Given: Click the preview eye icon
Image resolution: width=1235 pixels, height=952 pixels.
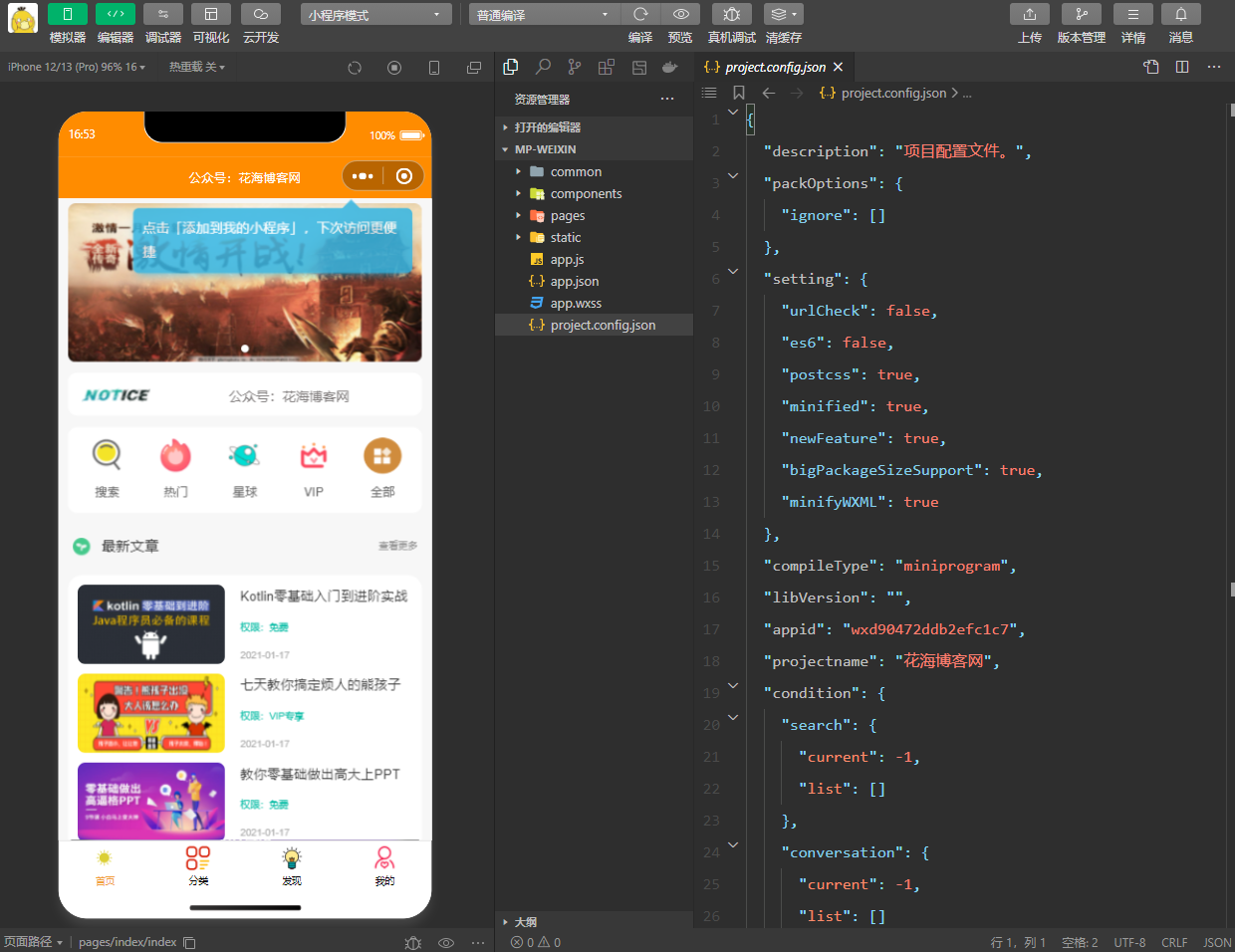Looking at the screenshot, I should pos(680,14).
